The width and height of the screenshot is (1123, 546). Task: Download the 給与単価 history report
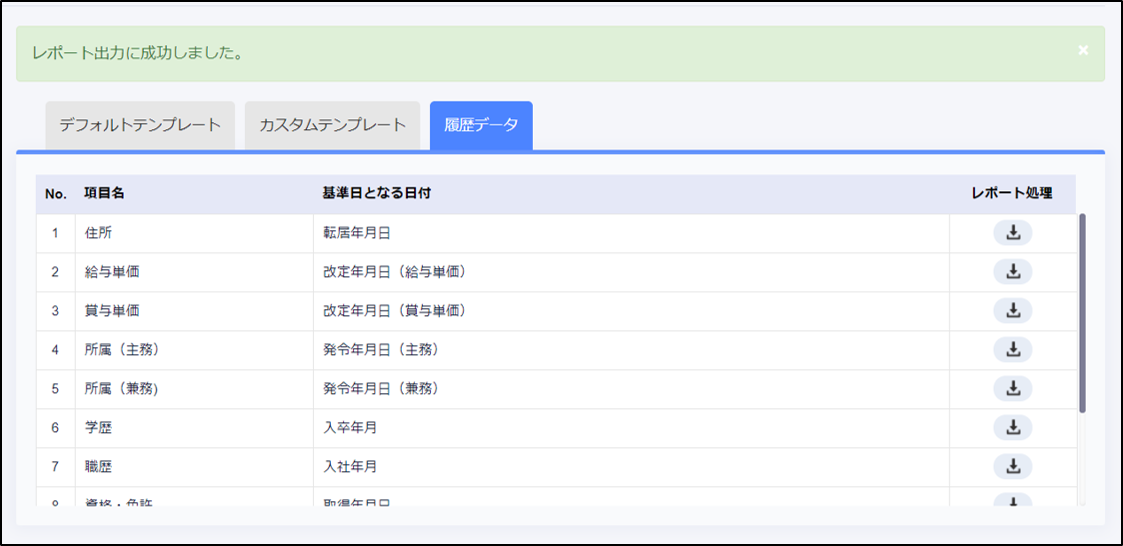tap(1012, 272)
